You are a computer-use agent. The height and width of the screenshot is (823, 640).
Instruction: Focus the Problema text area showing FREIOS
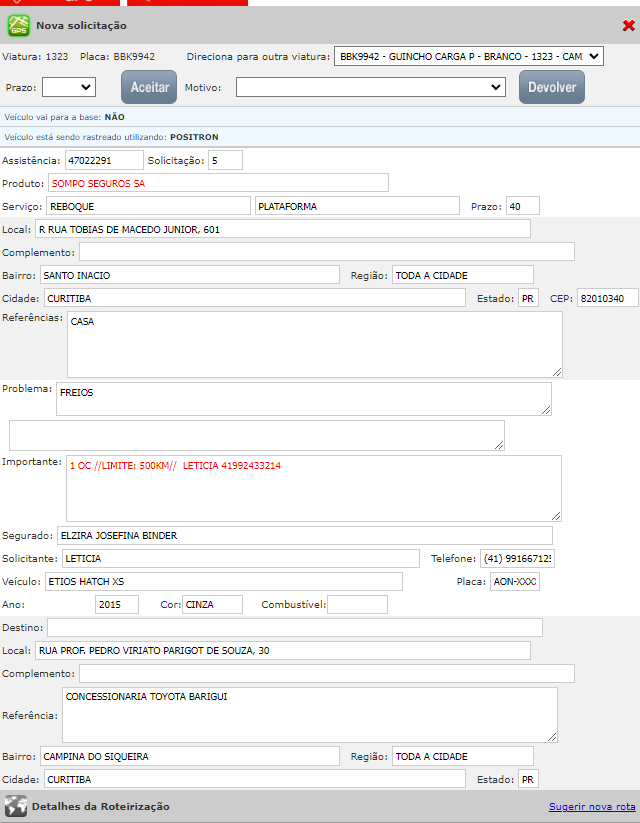coord(303,398)
